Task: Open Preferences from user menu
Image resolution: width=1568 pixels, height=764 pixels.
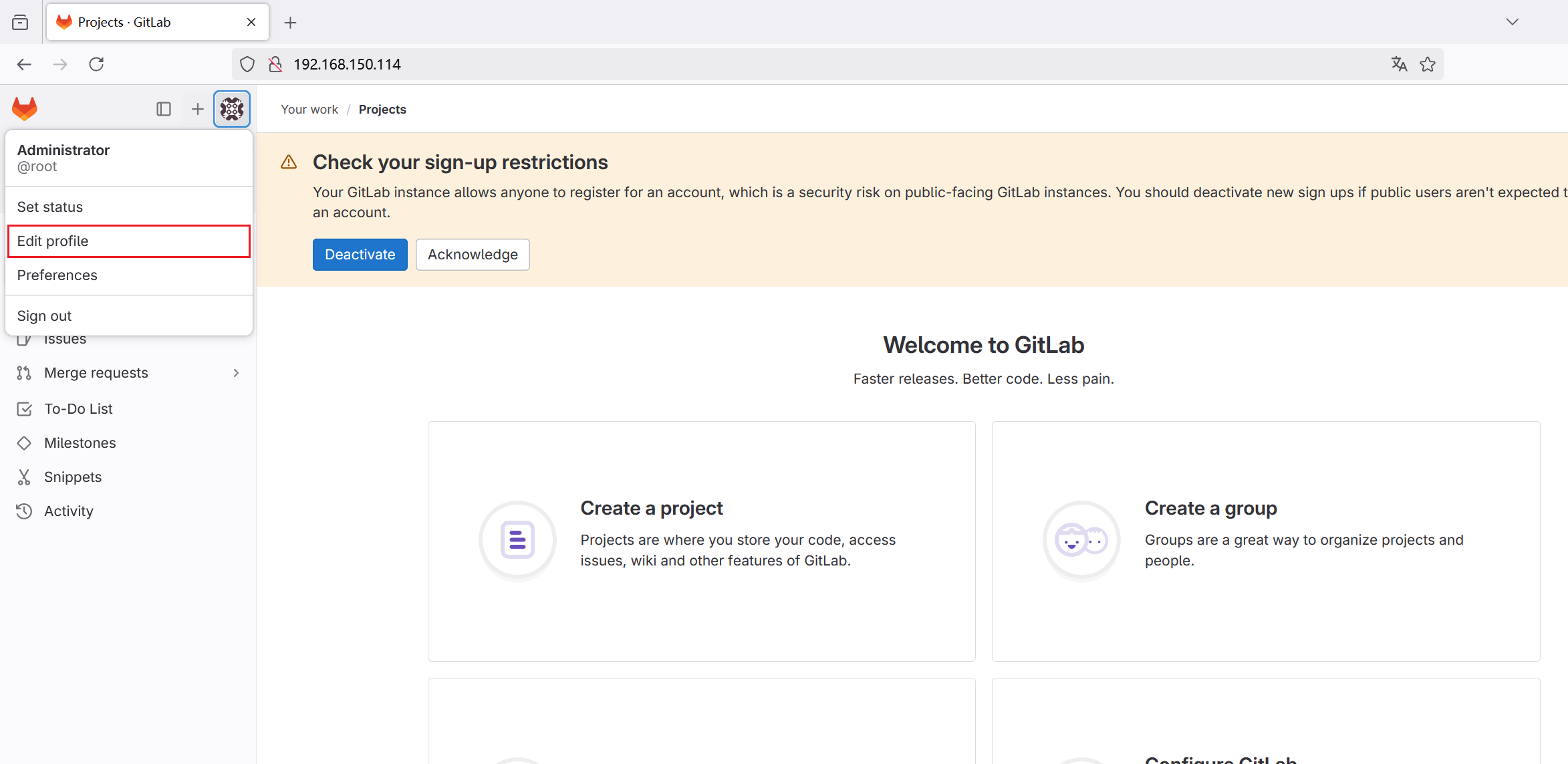Action: [129, 275]
